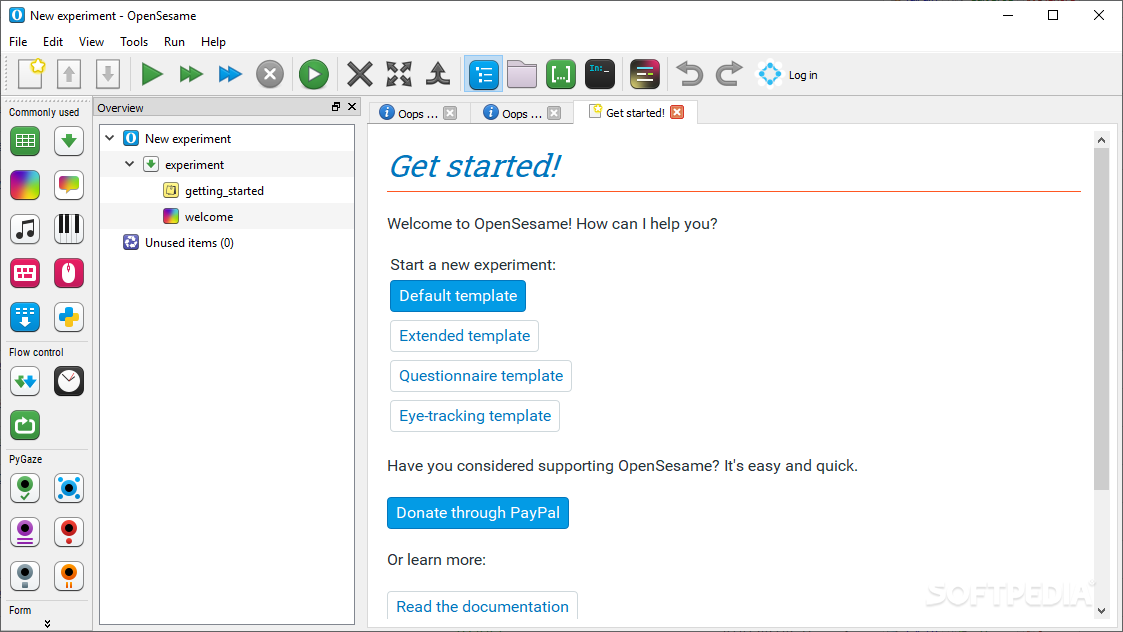Select the coroutines blue arrows item

[x=25, y=381]
